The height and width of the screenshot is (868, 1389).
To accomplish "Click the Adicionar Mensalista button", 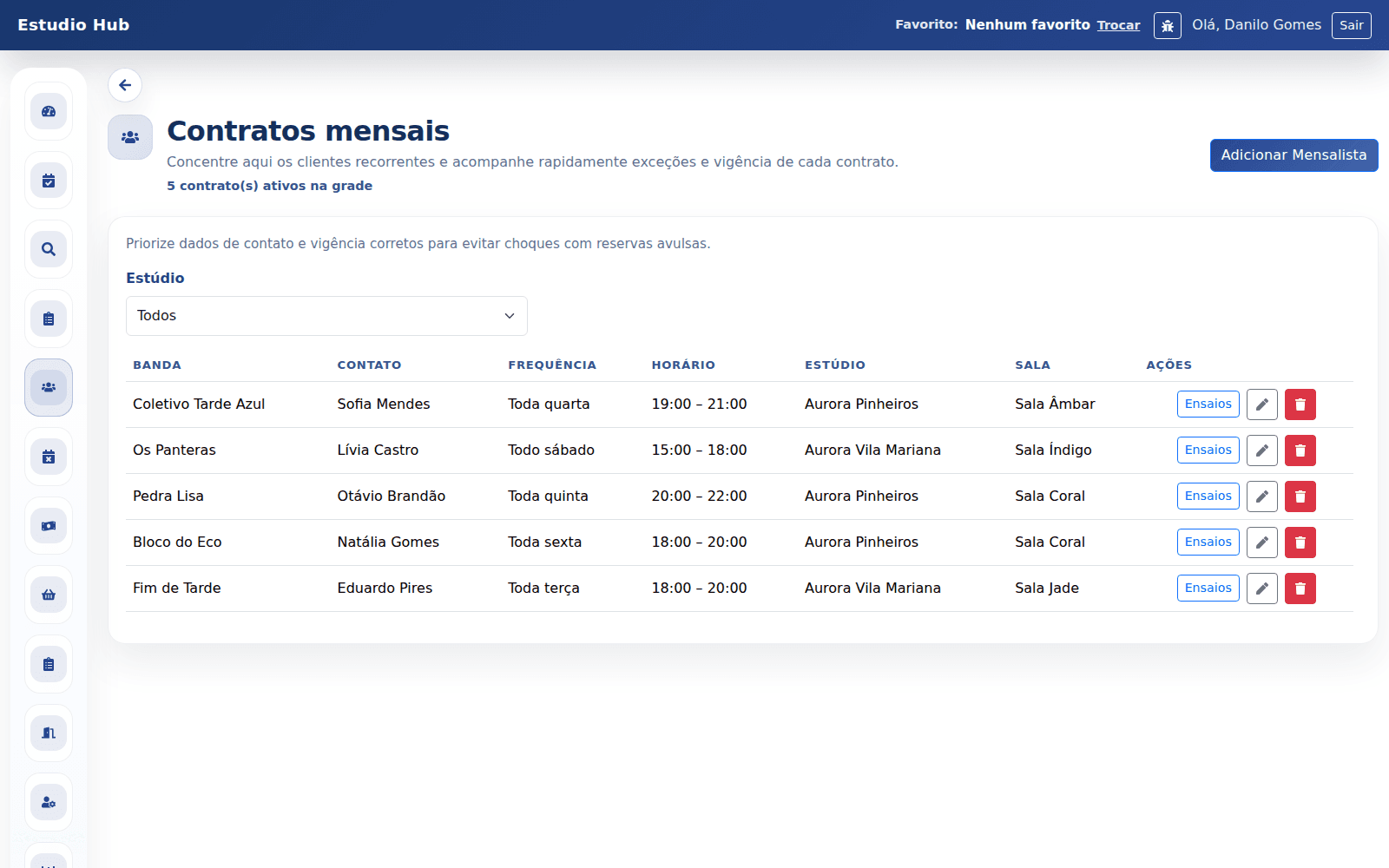I will [x=1294, y=155].
